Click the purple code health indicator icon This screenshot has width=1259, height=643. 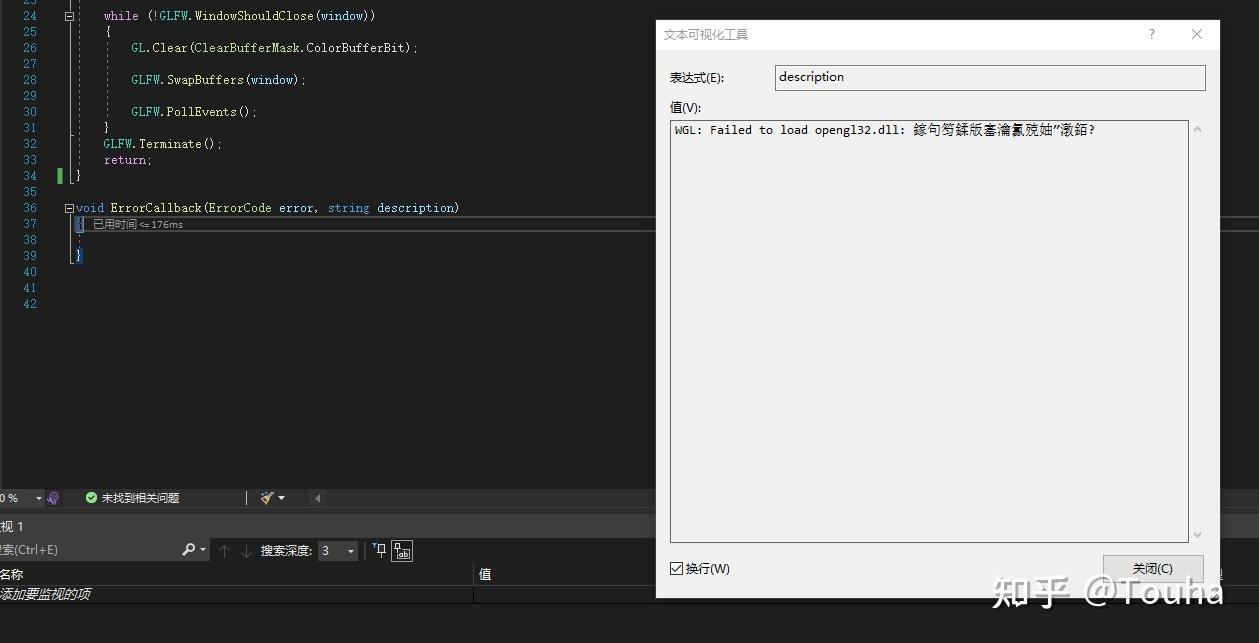[53, 498]
